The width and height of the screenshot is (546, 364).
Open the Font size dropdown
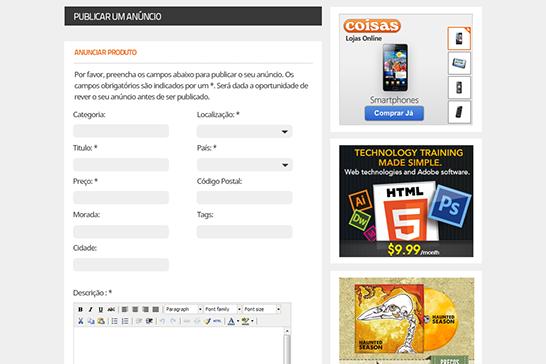[x=262, y=309]
